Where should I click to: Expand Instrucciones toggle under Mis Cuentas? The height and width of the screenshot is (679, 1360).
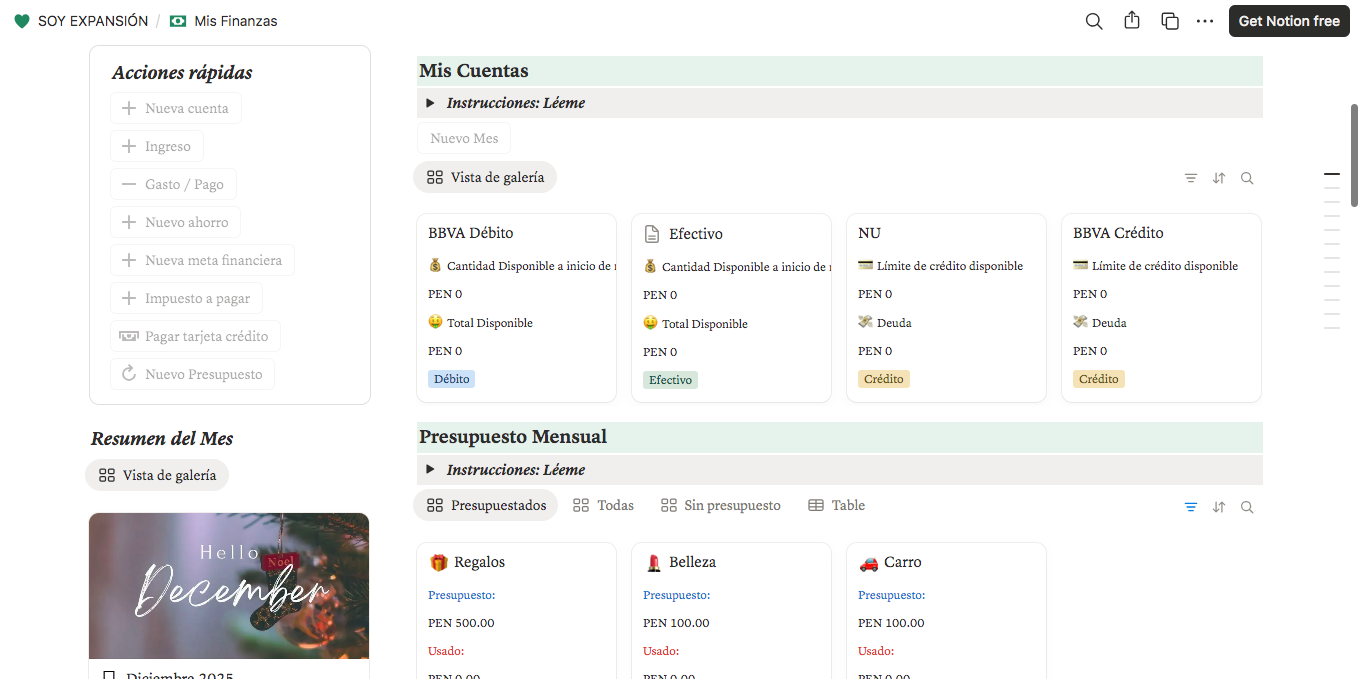tap(430, 103)
